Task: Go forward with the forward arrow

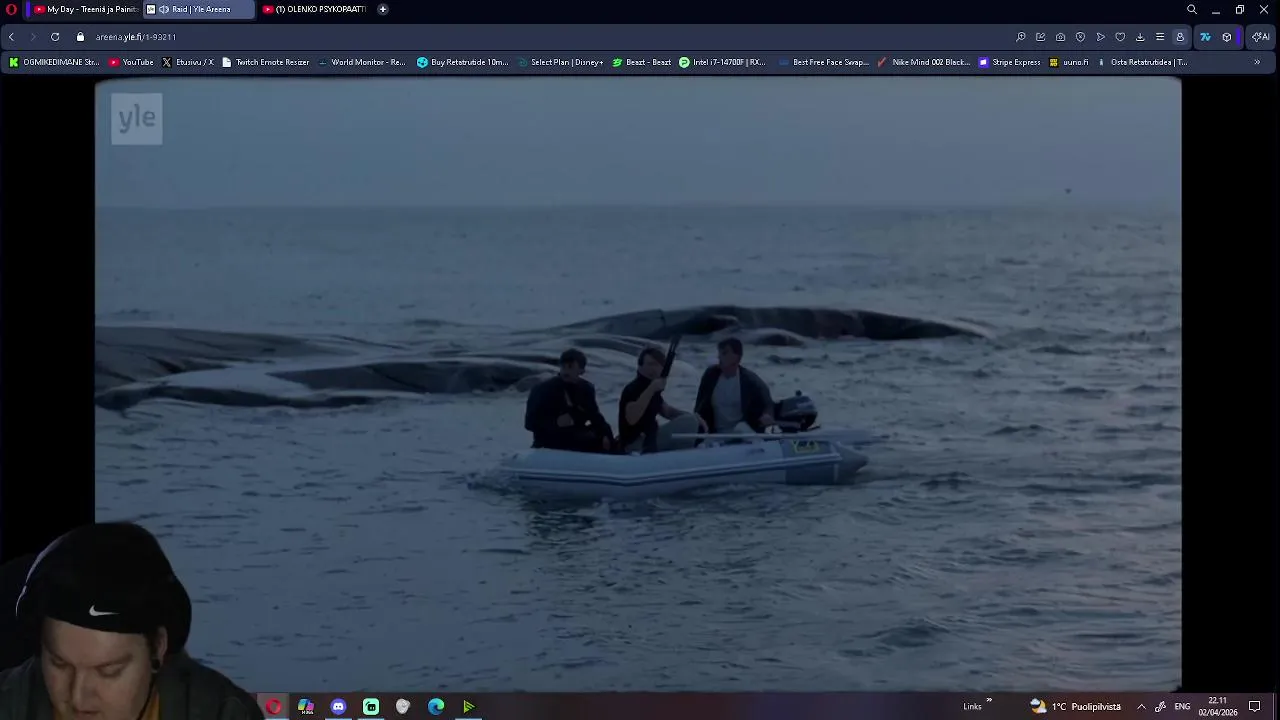Action: 32,37
